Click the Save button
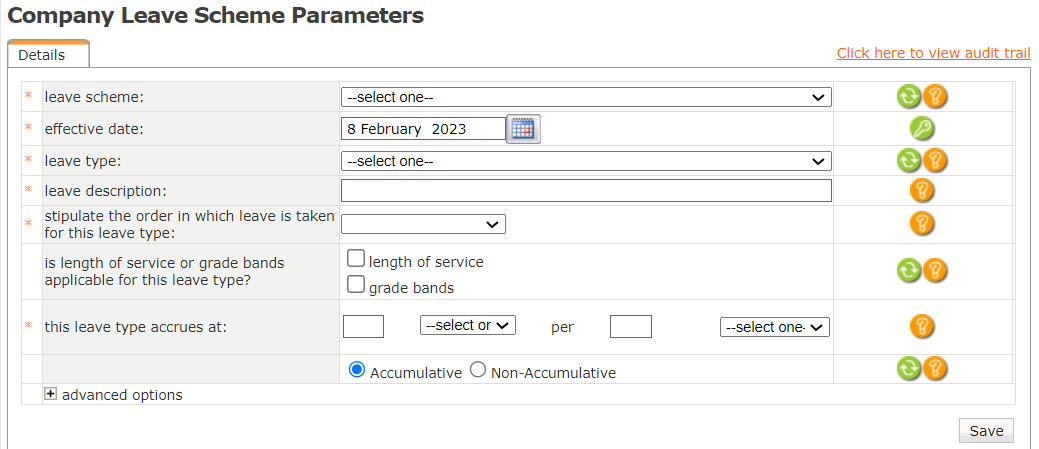 coord(986,431)
